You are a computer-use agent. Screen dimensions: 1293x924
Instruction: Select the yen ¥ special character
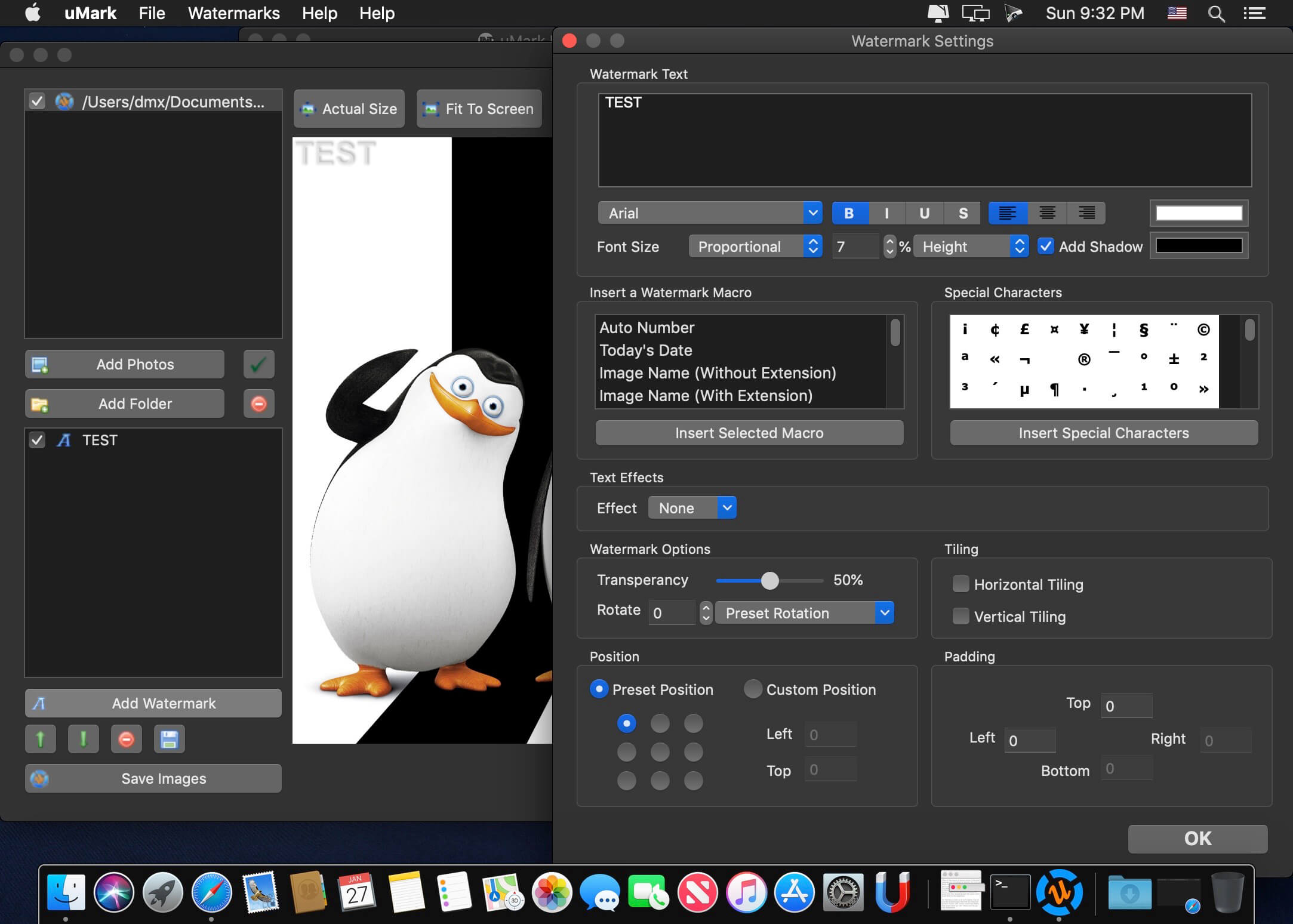click(1084, 329)
